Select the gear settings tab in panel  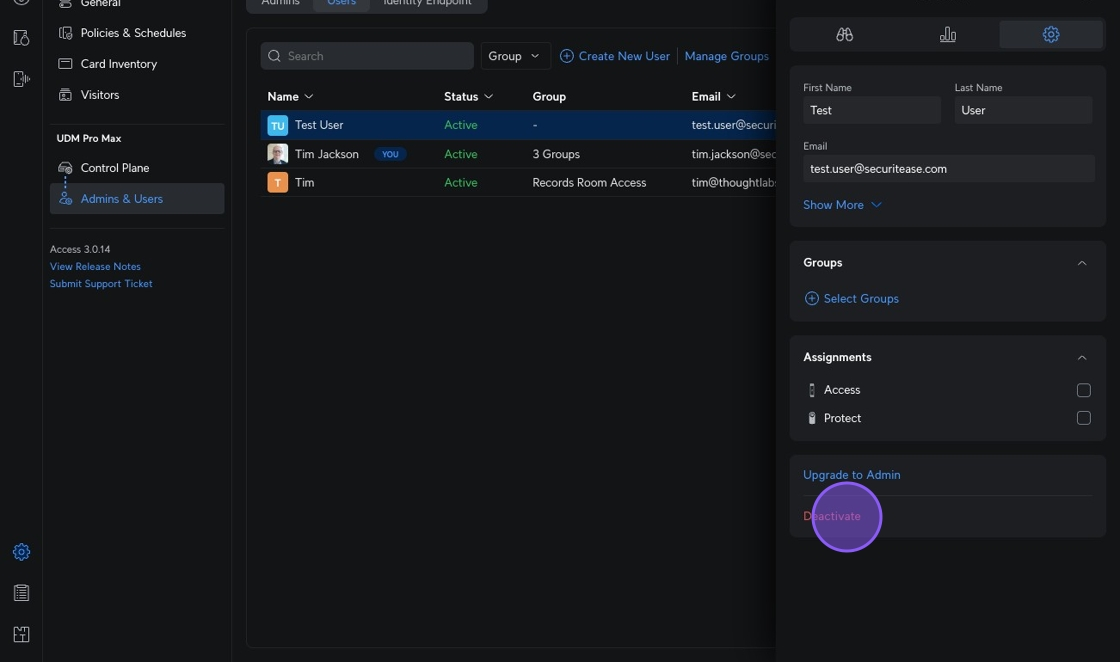[1050, 34]
